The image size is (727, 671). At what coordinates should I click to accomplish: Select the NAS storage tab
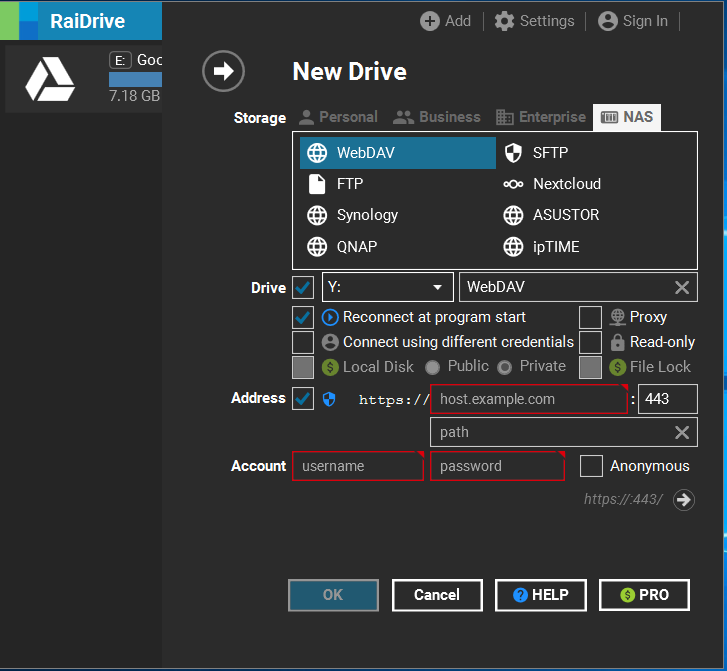(x=627, y=117)
